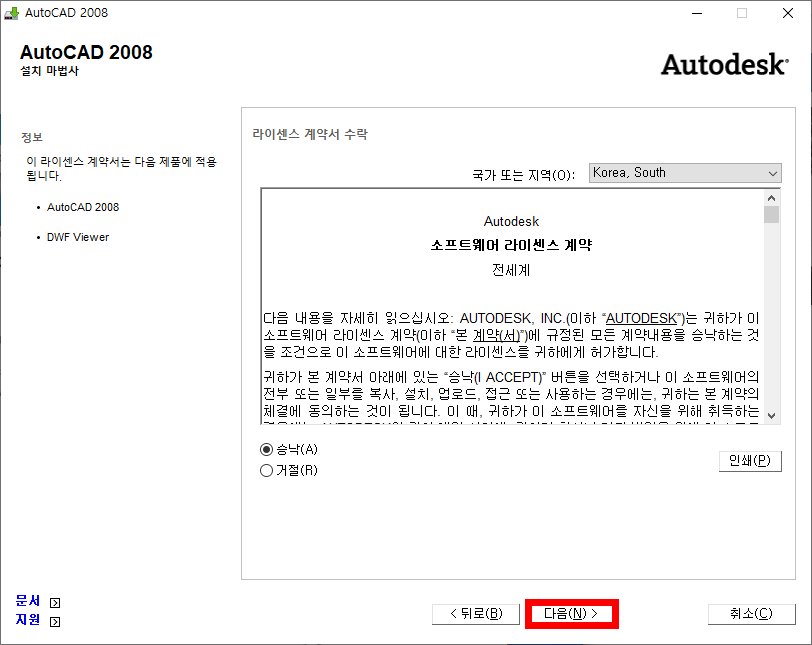Image resolution: width=812 pixels, height=645 pixels.
Task: Select the 승낙(A) accept radio button
Action: click(x=266, y=449)
